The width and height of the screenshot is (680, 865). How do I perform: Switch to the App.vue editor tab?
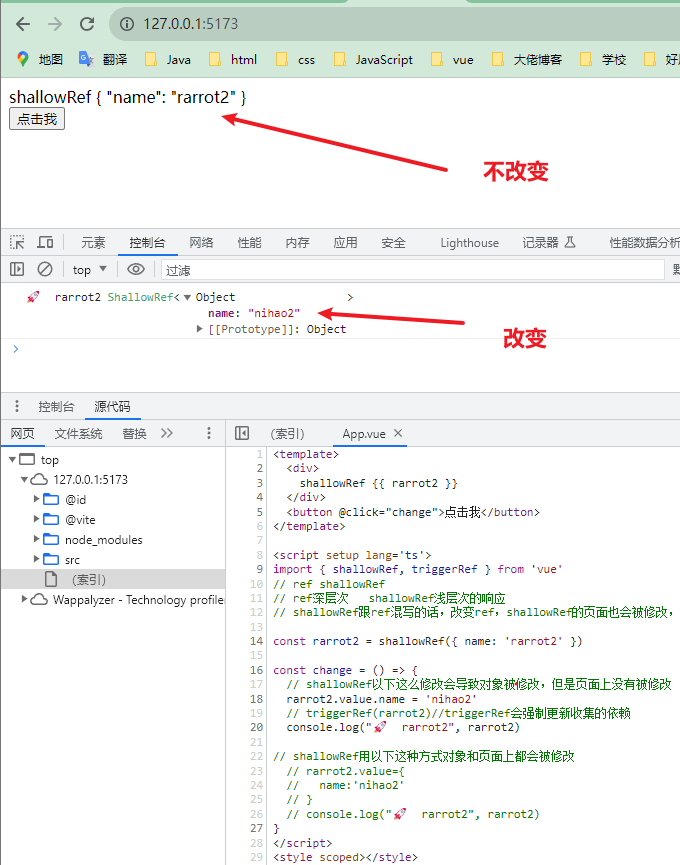click(x=364, y=434)
